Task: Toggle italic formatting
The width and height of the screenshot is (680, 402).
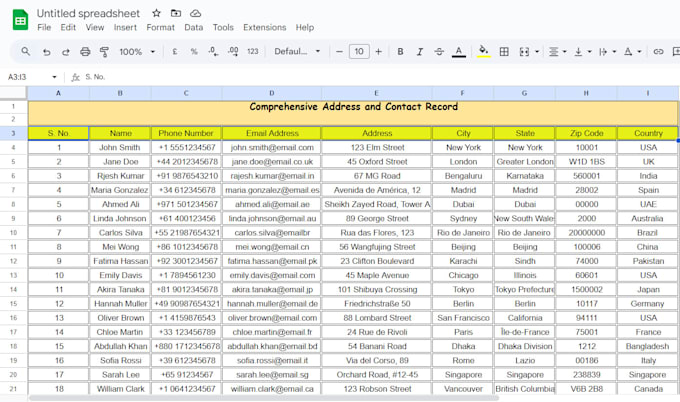Action: [x=419, y=52]
